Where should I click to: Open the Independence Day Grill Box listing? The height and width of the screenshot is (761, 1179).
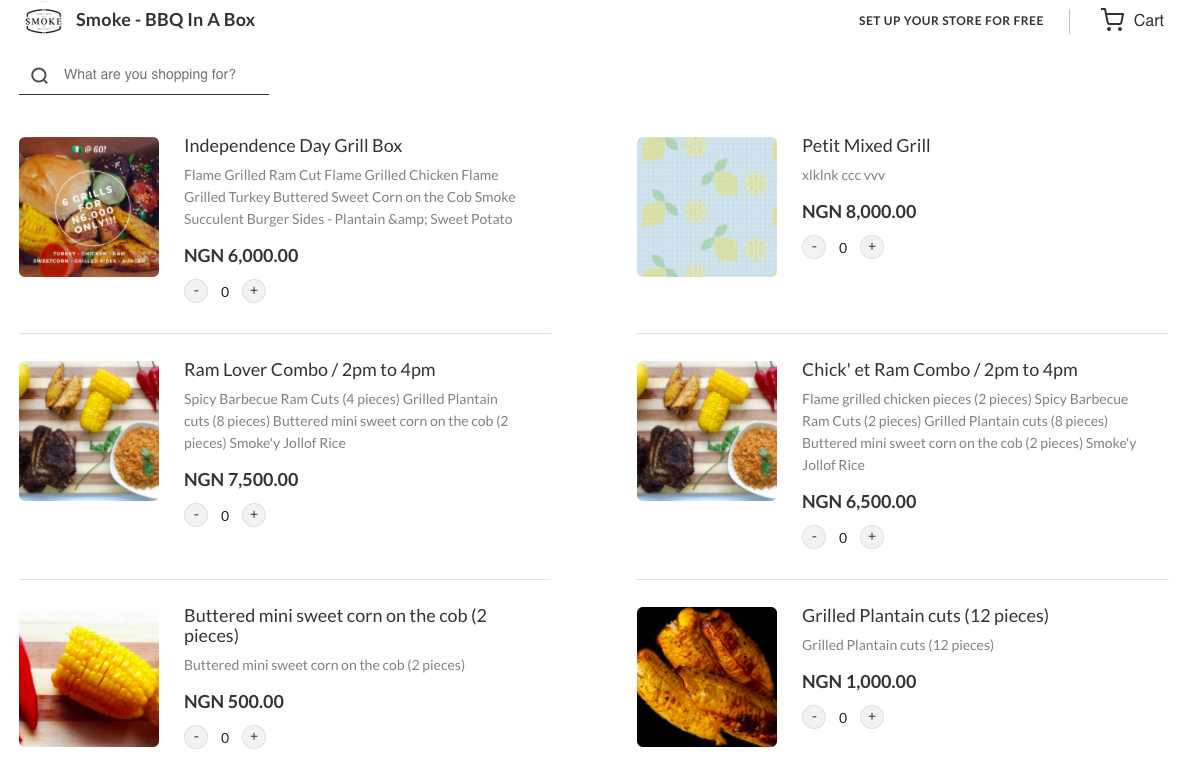click(293, 146)
